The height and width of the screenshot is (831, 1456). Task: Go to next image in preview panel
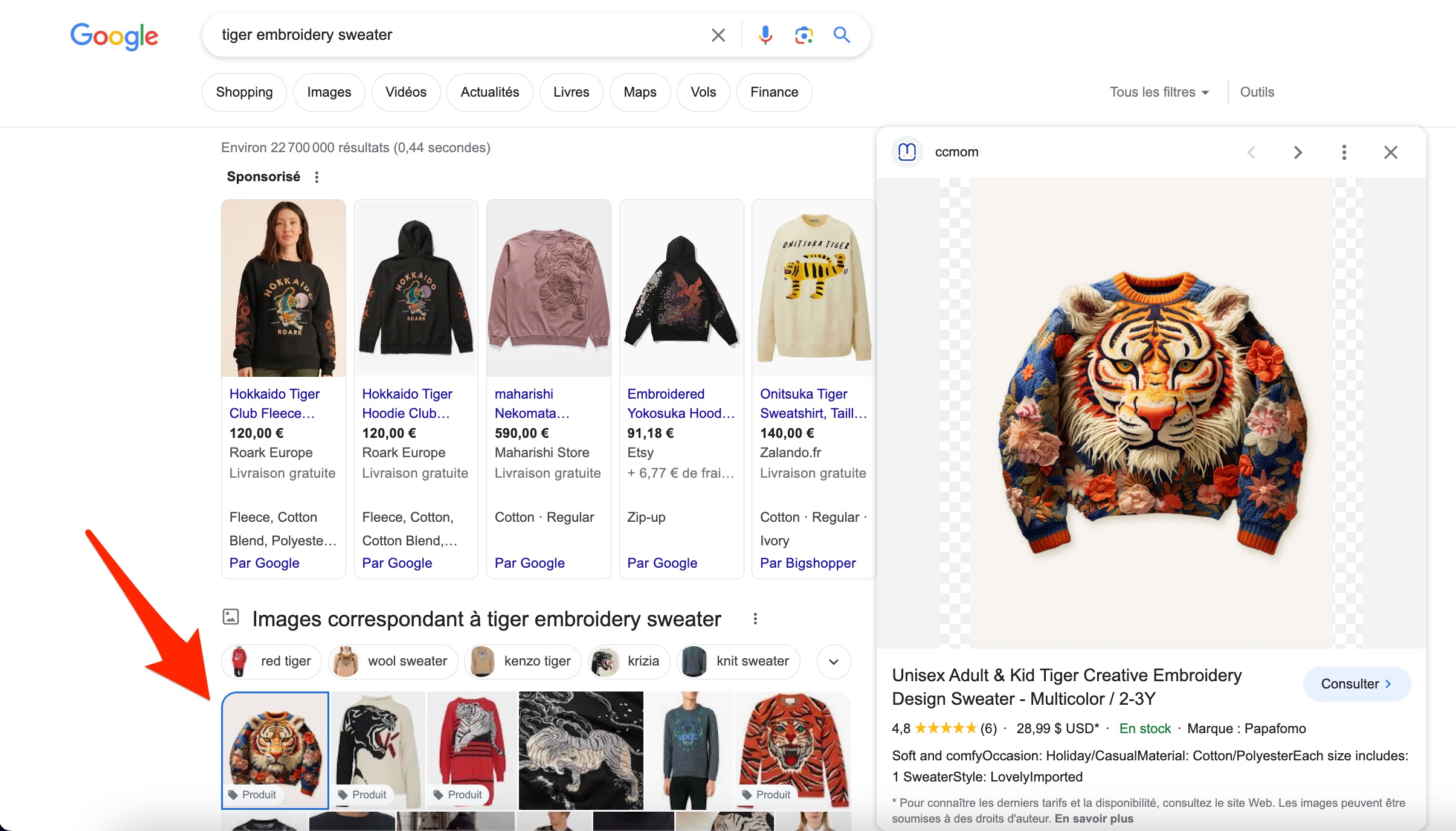coord(1298,152)
